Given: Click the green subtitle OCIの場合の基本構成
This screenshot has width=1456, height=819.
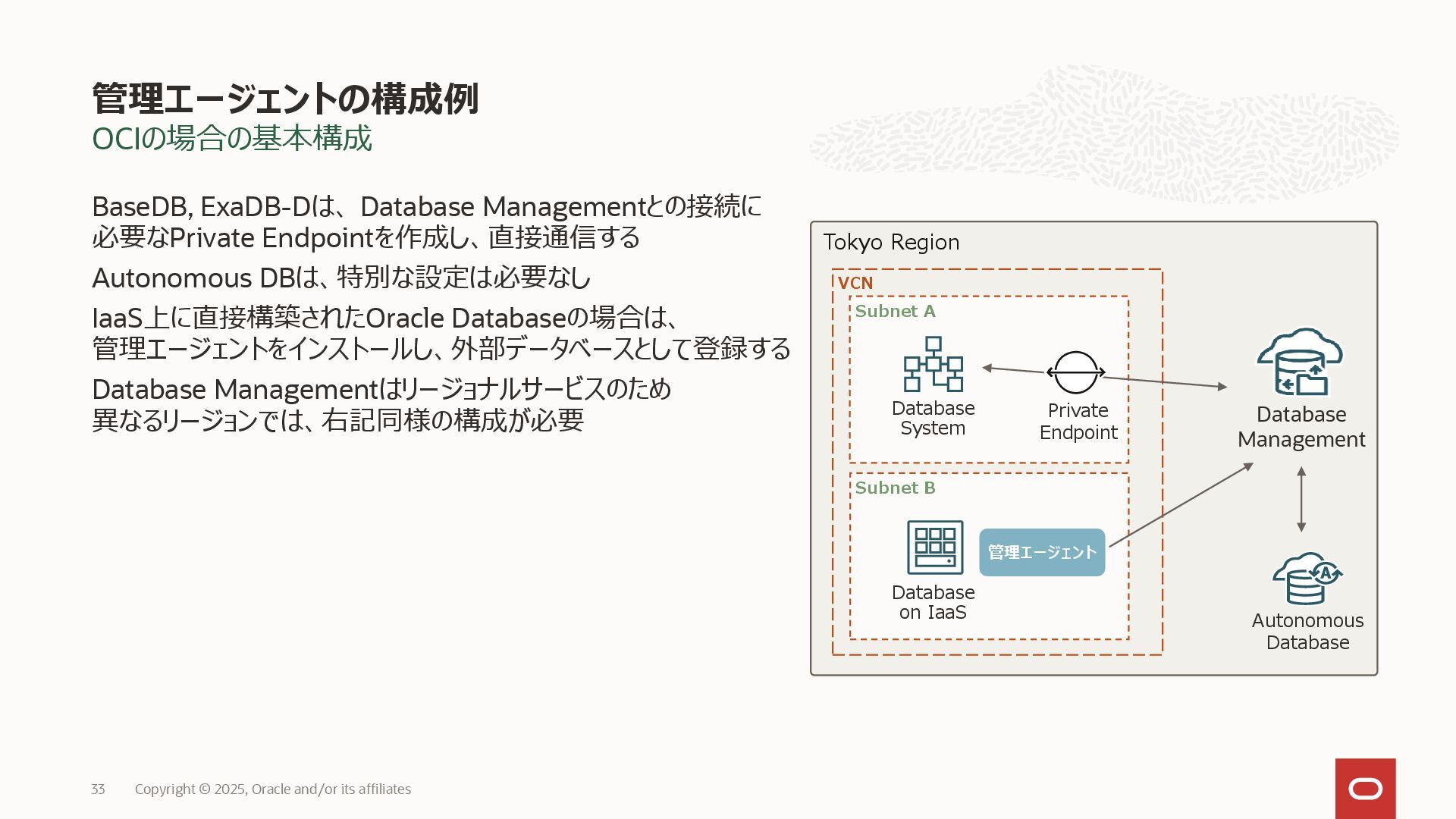Looking at the screenshot, I should click(232, 139).
